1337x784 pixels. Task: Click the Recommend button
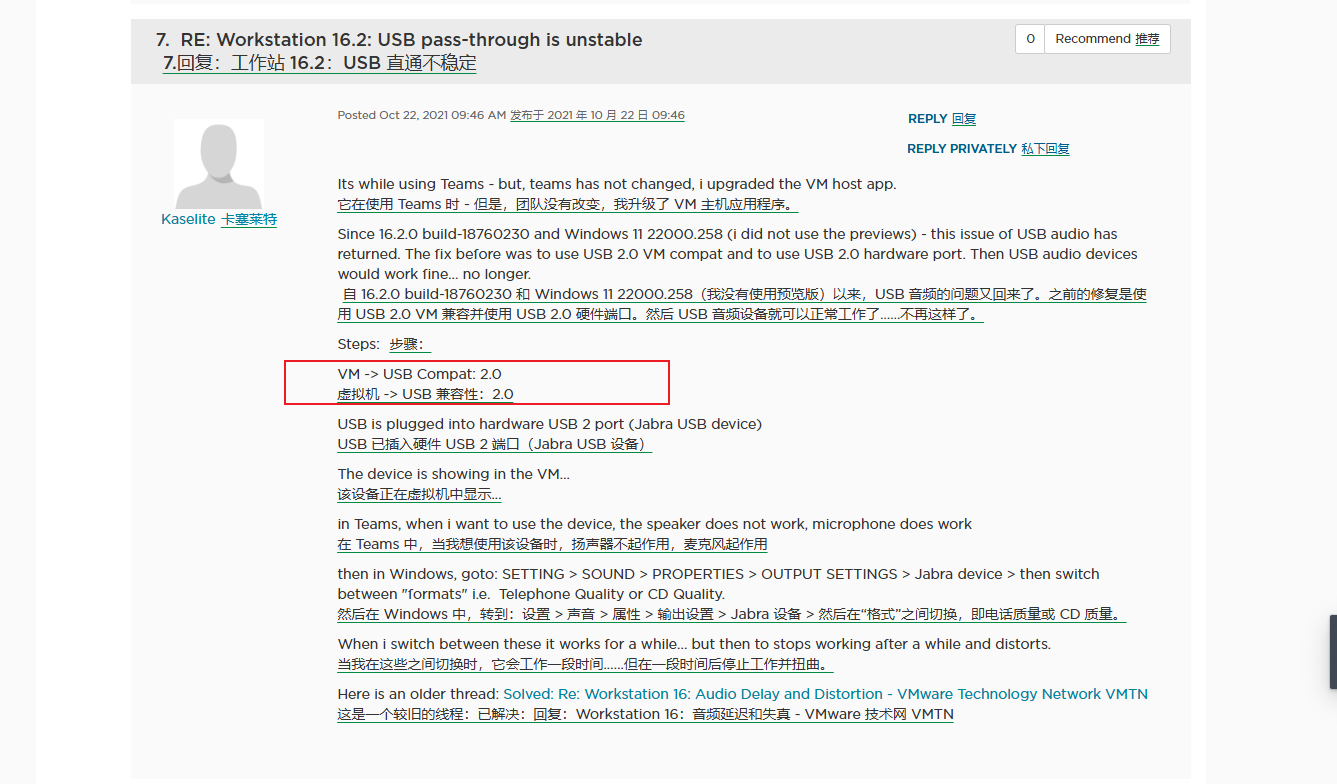[1107, 39]
